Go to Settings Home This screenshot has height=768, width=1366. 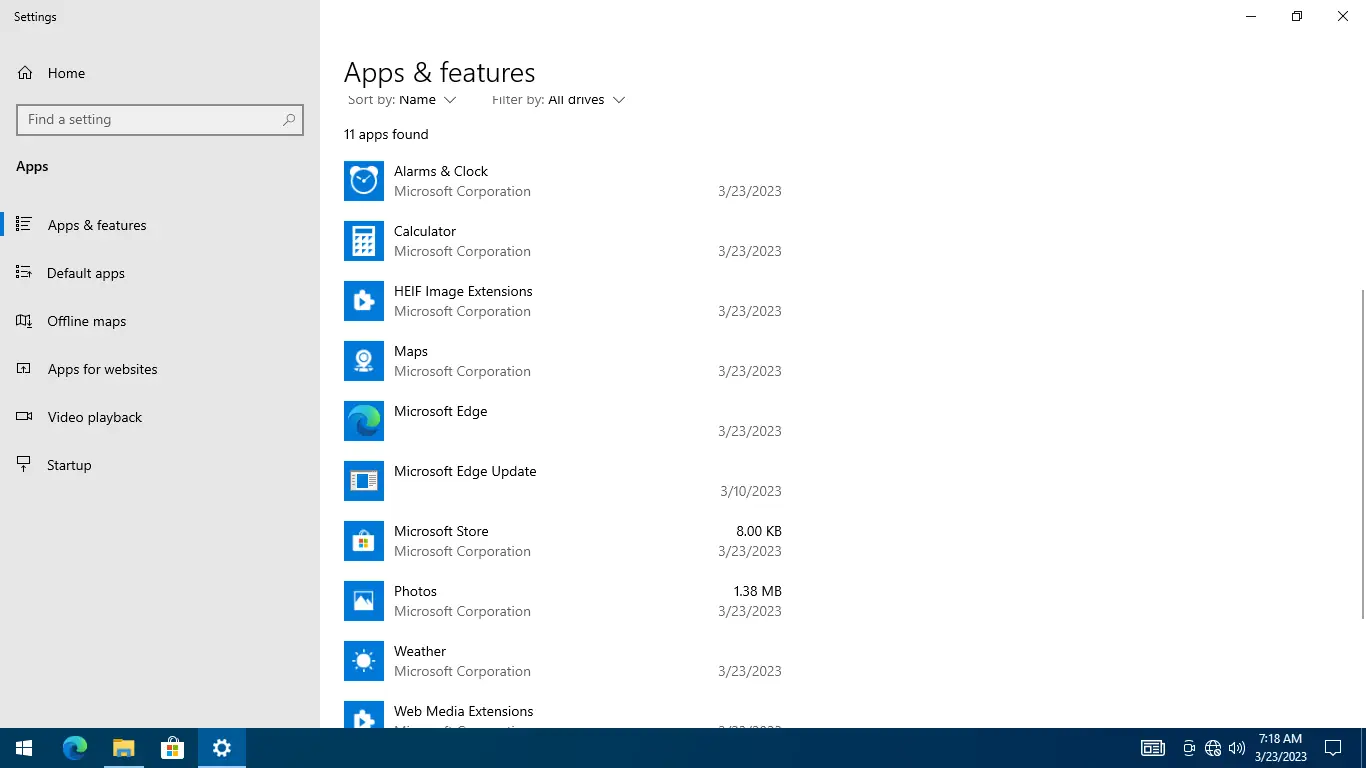pos(160,73)
